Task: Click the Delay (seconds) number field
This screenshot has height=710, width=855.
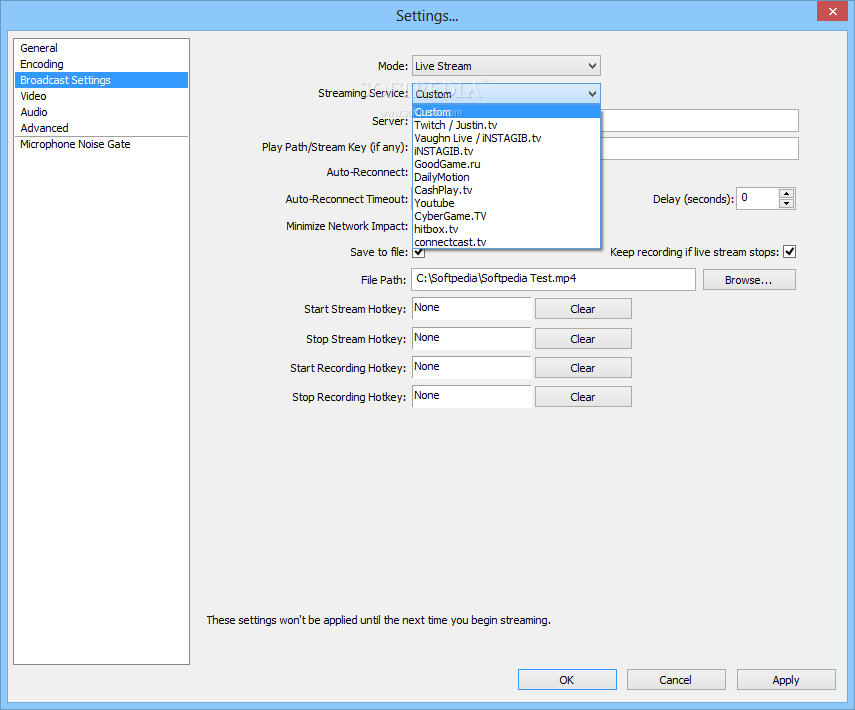Action: [758, 198]
